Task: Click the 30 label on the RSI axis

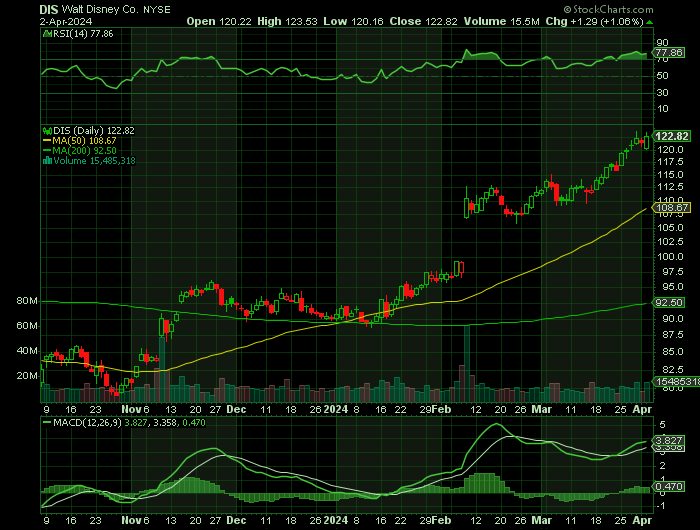Action: [662, 92]
